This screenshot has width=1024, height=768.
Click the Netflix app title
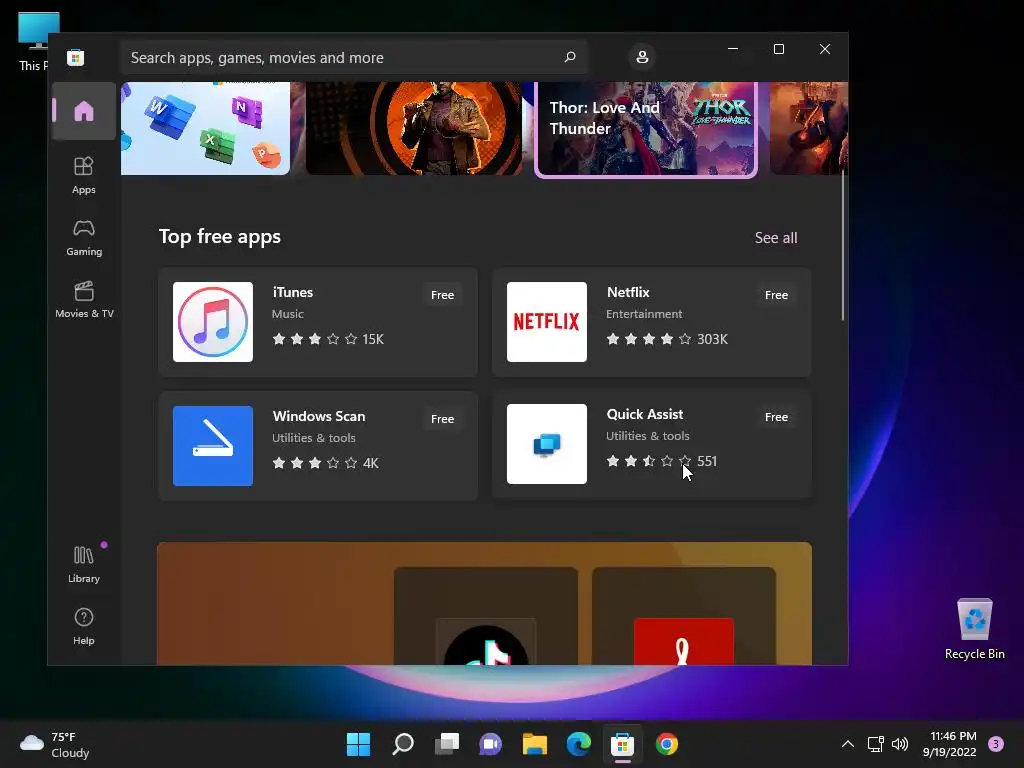click(x=628, y=293)
